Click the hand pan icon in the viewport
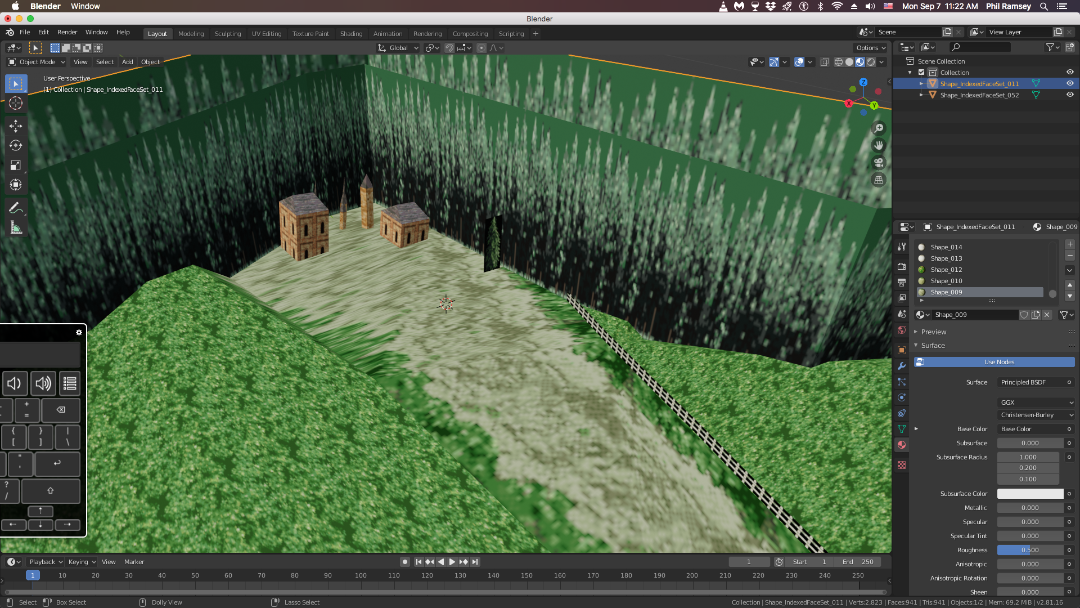This screenshot has height=608, width=1080. [878, 146]
